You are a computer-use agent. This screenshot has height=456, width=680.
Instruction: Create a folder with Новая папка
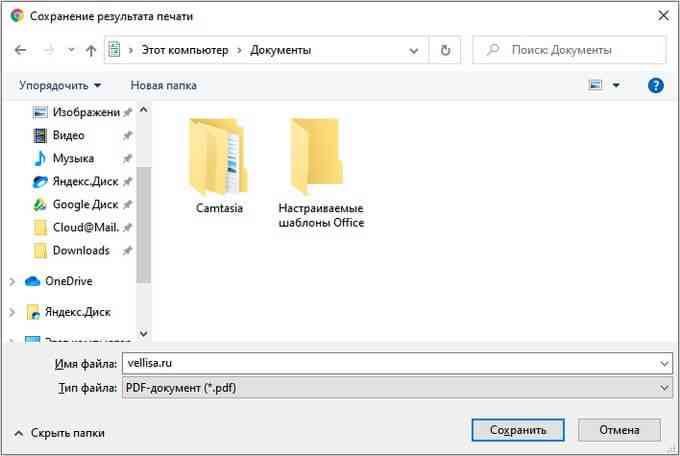(x=163, y=85)
